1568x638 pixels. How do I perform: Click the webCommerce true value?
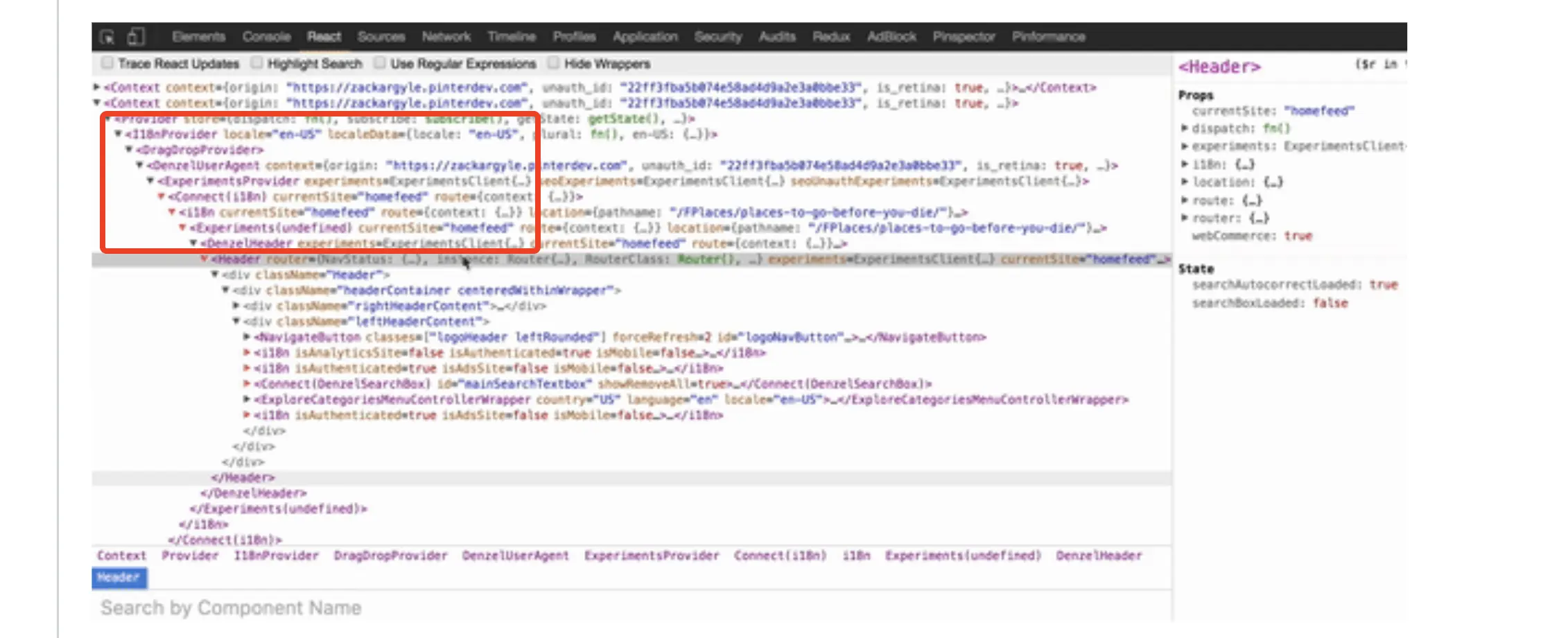1298,236
